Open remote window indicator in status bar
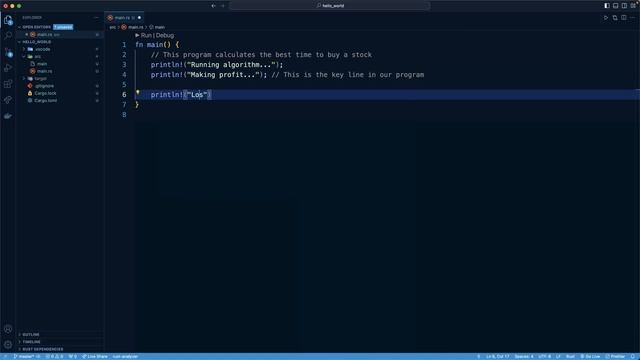This screenshot has height=360, width=640. click(x=5, y=356)
